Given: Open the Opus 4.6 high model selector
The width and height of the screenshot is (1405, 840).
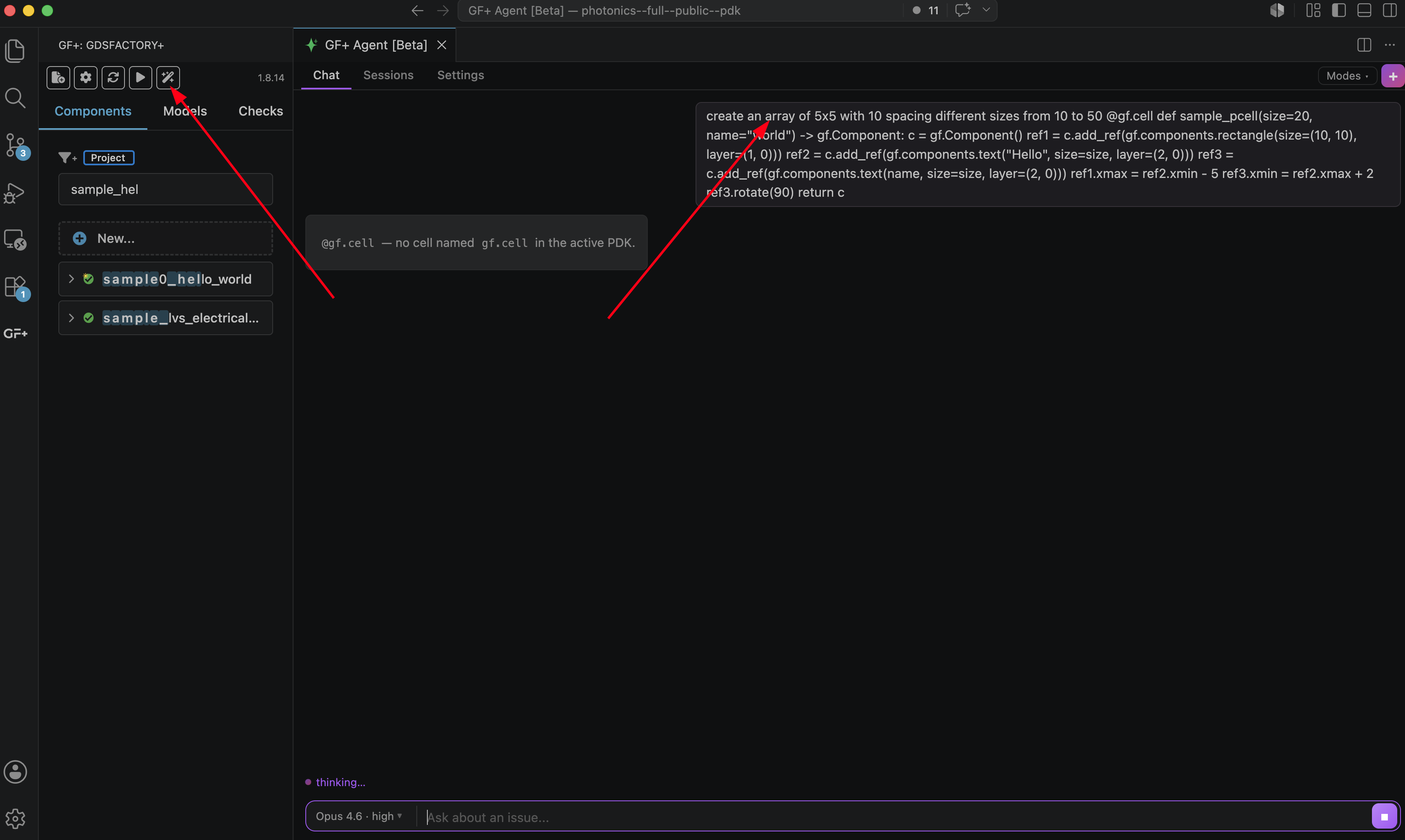Looking at the screenshot, I should click(359, 816).
